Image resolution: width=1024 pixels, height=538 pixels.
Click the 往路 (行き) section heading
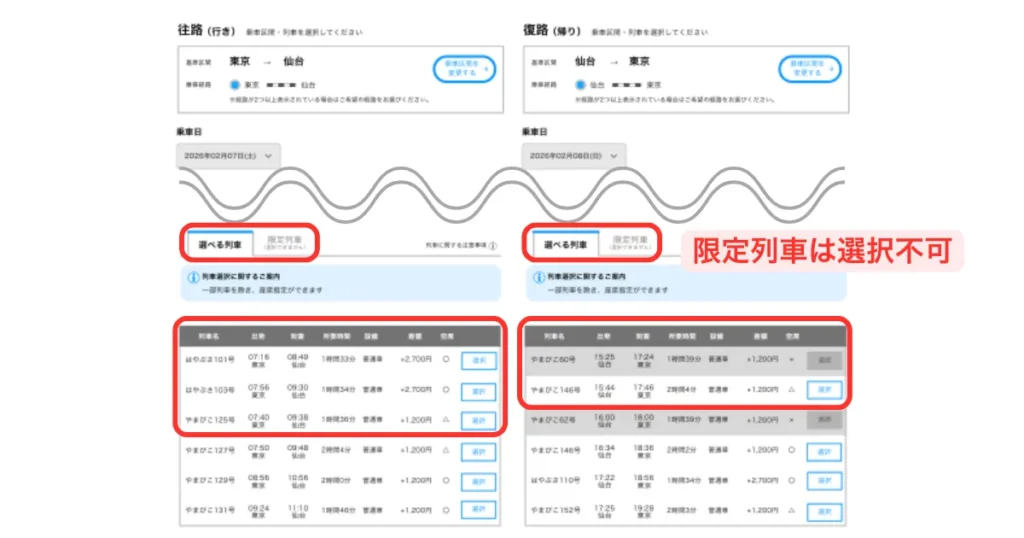point(206,30)
